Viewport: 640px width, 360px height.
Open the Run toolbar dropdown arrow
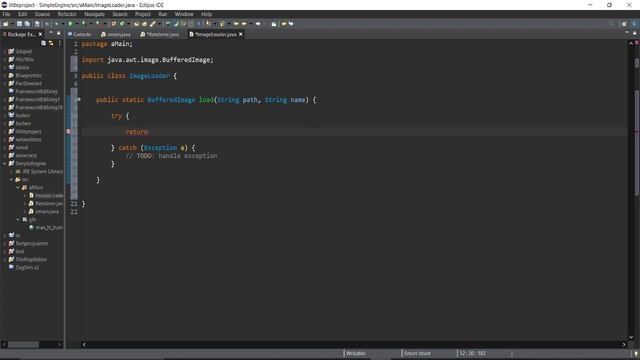pyautogui.click(x=76, y=24)
